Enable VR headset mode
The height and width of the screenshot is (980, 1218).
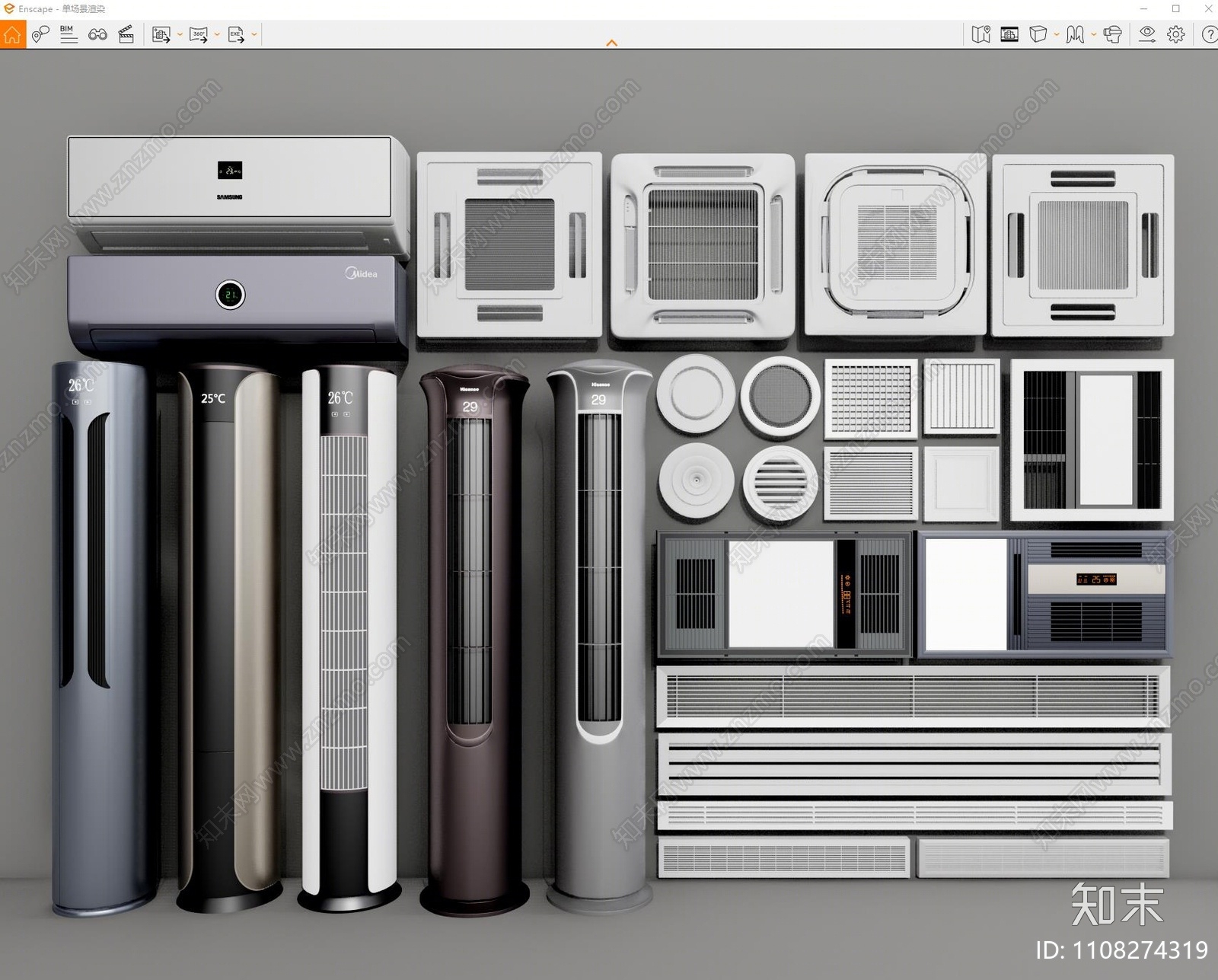coord(1112,34)
